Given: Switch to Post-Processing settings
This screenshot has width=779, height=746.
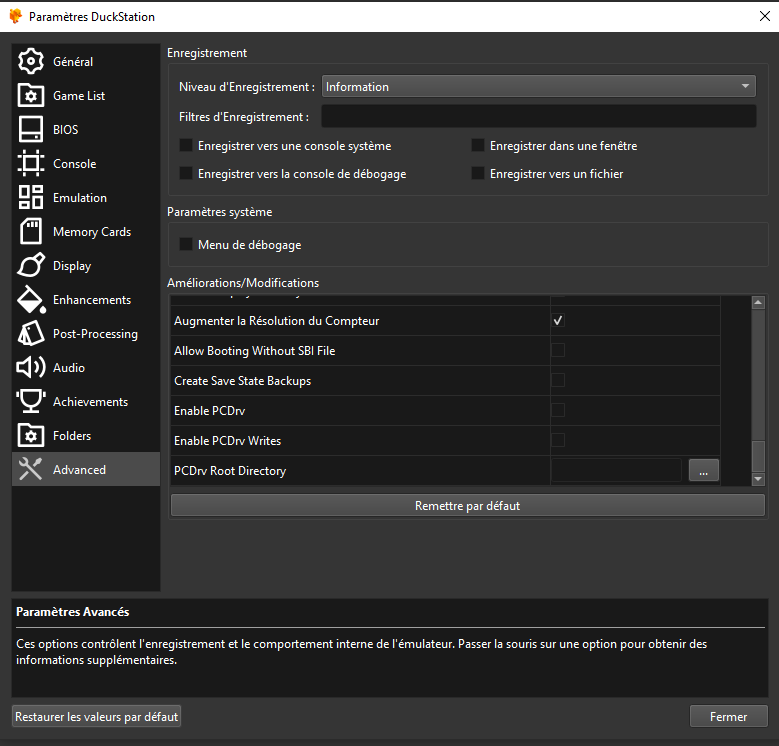Looking at the screenshot, I should pyautogui.click(x=86, y=333).
